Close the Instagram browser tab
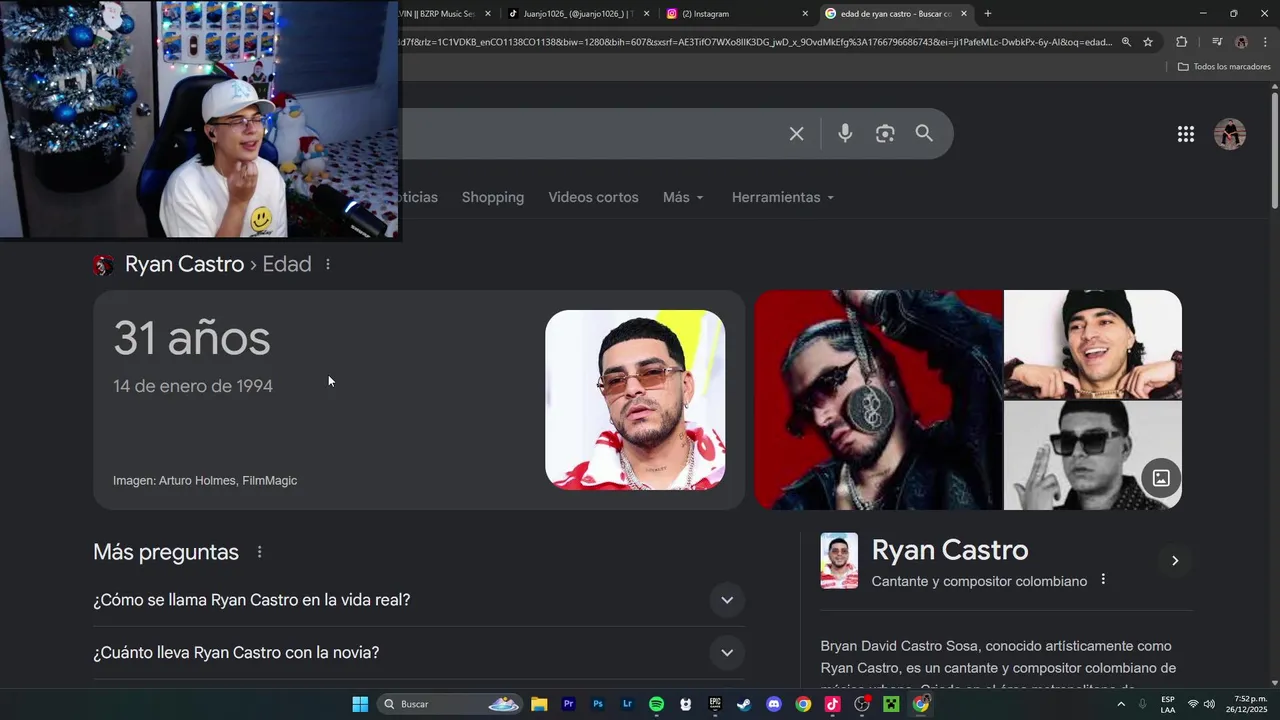The height and width of the screenshot is (720, 1280). click(x=805, y=14)
